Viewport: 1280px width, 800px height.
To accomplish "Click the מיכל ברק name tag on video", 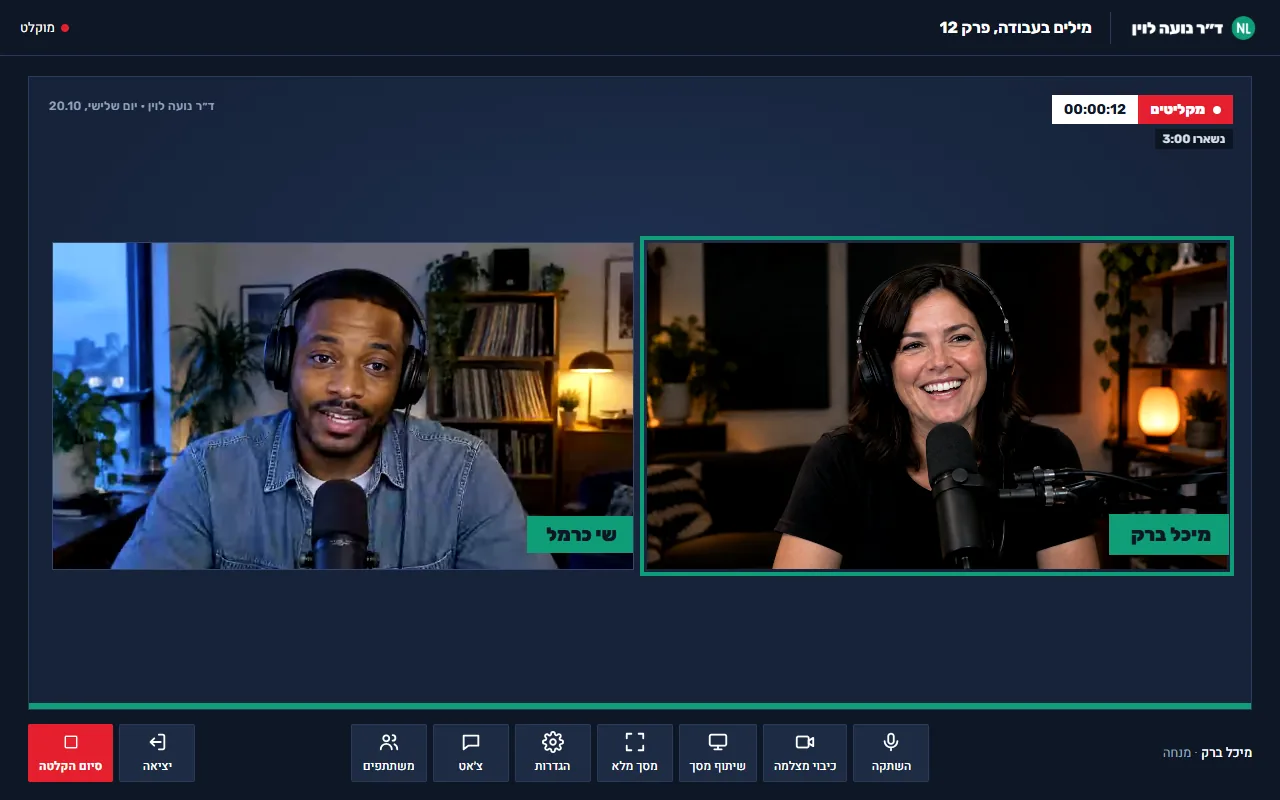I will (1169, 535).
